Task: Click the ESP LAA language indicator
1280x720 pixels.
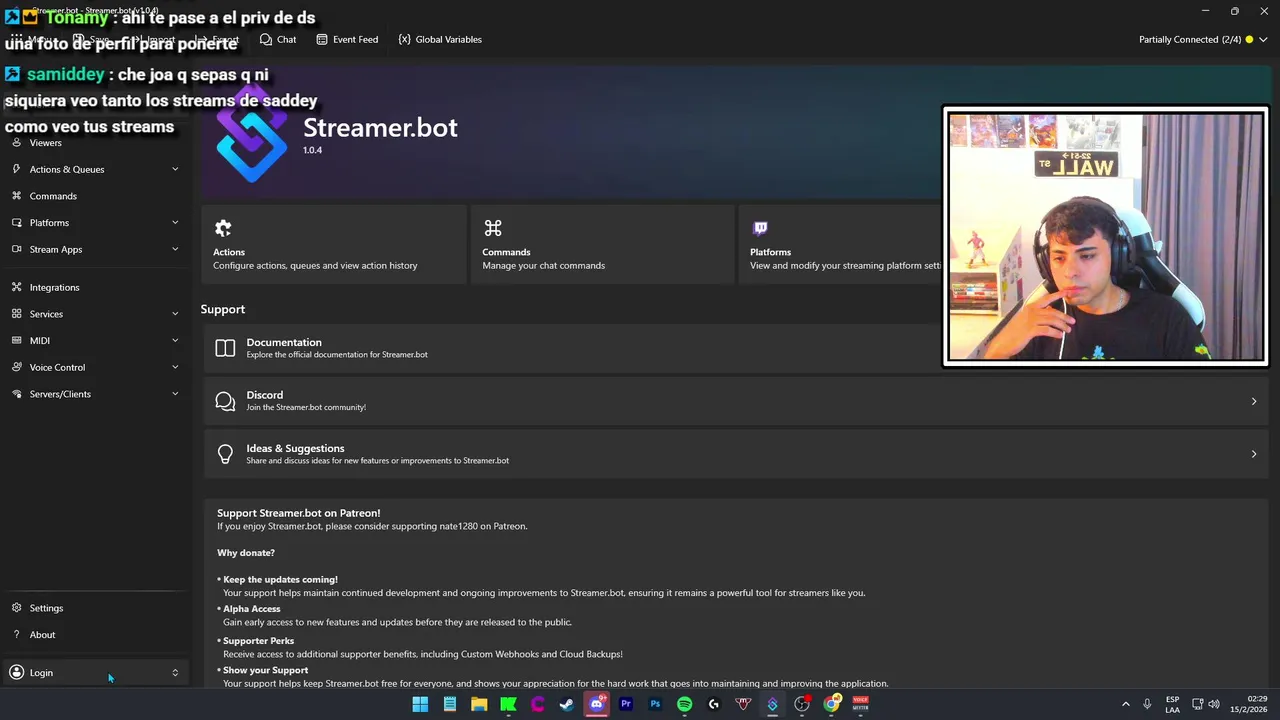Action: tap(1172, 704)
